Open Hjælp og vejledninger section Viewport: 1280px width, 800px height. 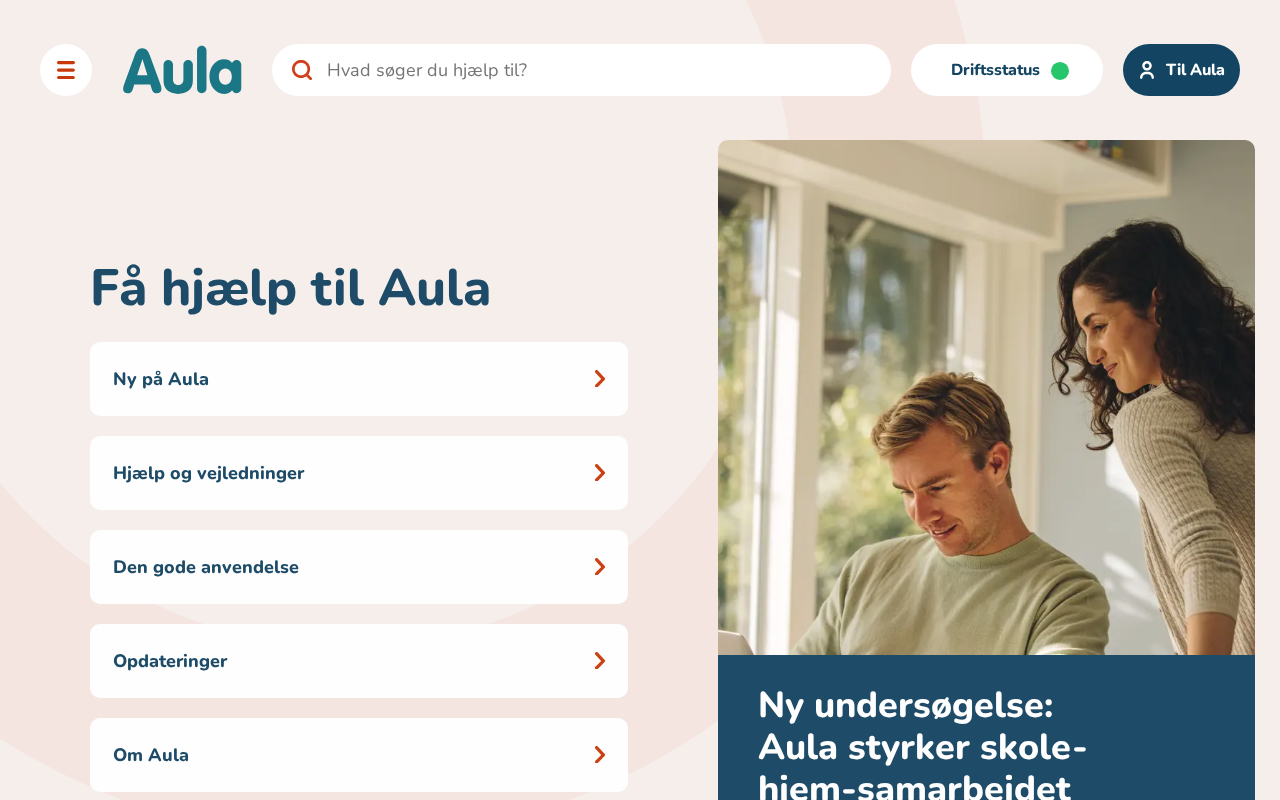point(359,473)
